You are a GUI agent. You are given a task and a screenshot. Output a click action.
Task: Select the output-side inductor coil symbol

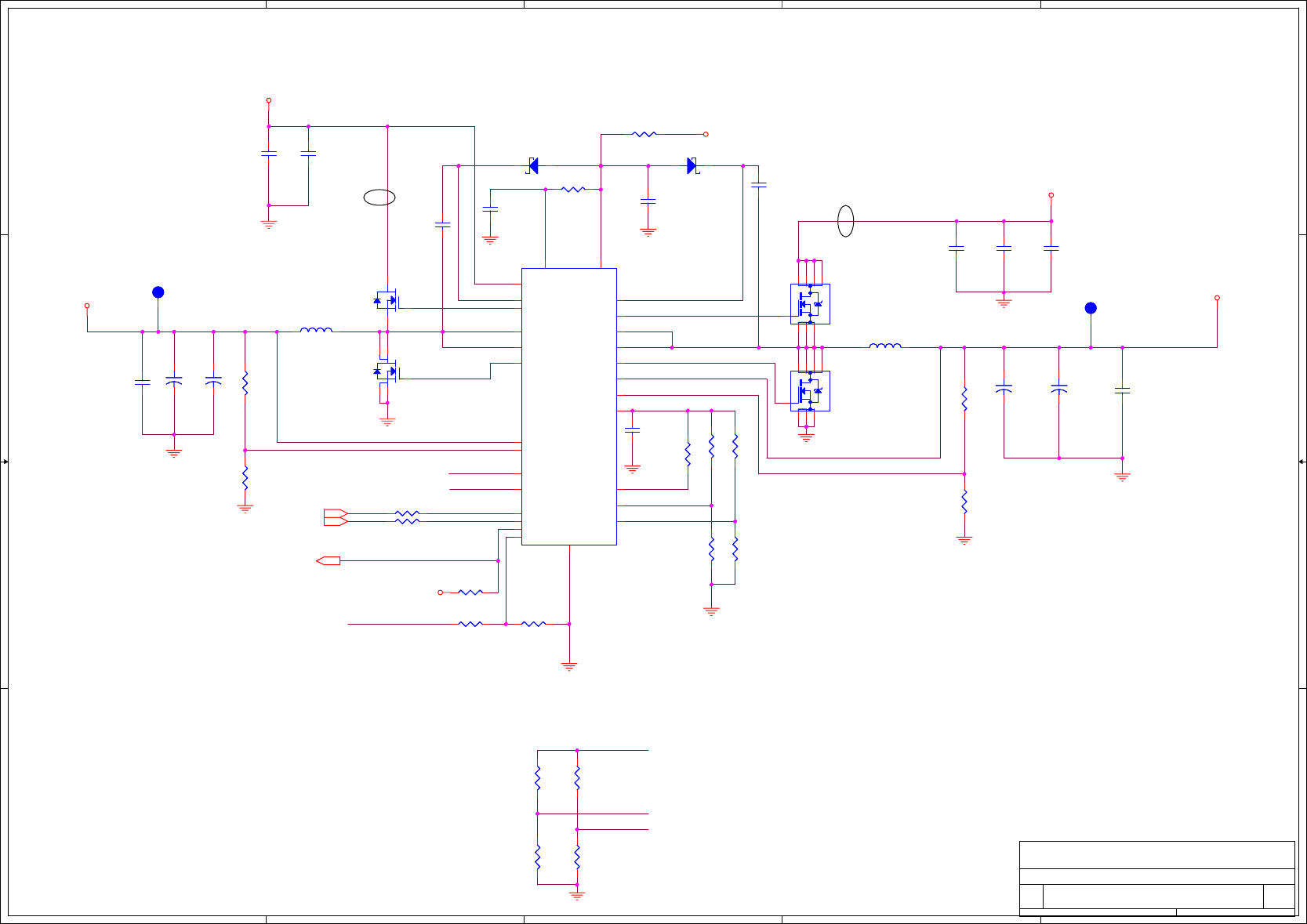pos(885,346)
